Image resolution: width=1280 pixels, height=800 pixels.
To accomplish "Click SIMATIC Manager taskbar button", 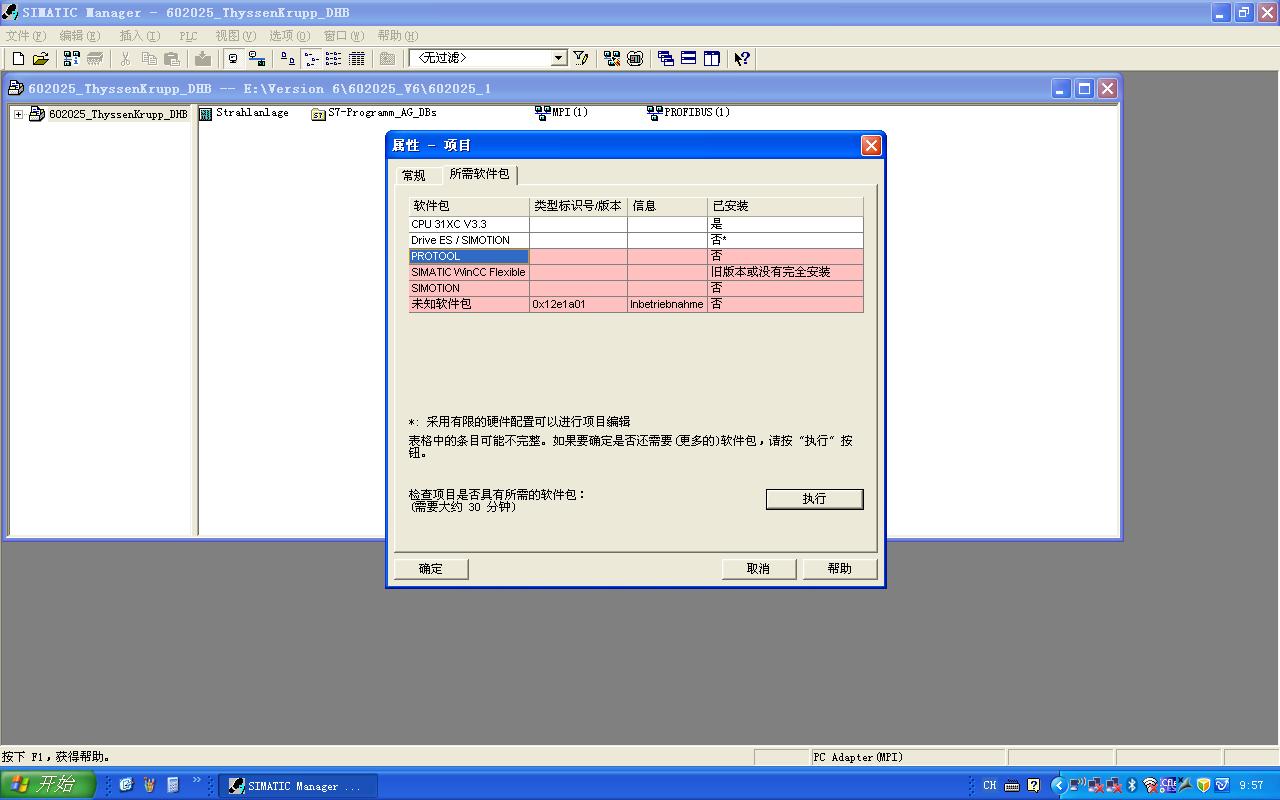I will (298, 786).
